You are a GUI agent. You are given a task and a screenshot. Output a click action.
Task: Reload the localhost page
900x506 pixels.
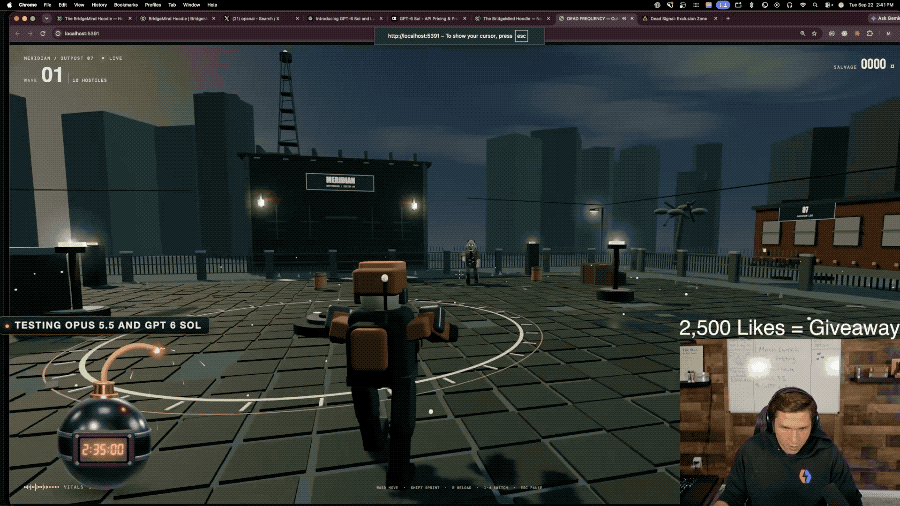tap(42, 34)
